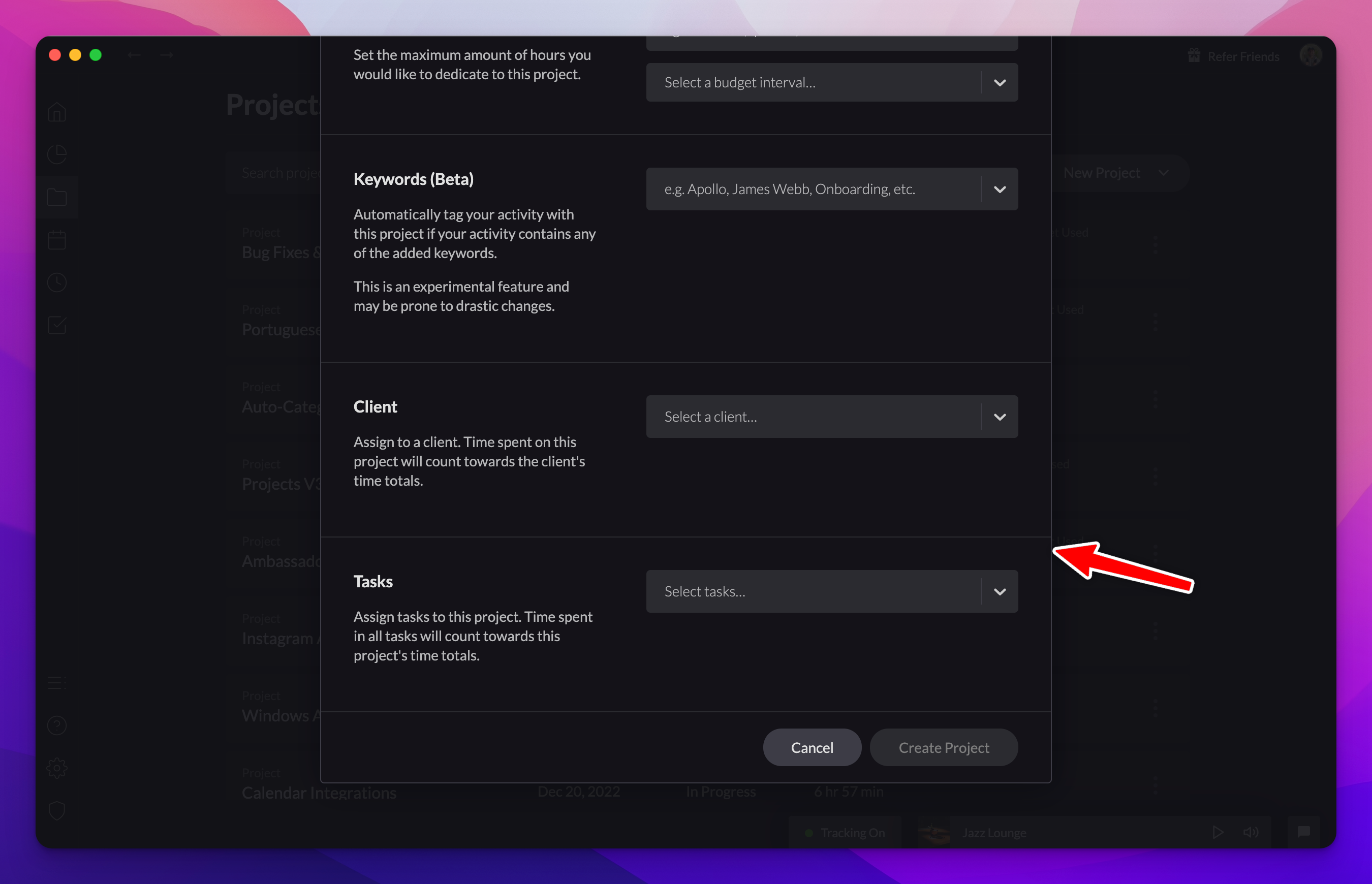
Task: Play the Jazz Lounge track
Action: [x=1218, y=832]
